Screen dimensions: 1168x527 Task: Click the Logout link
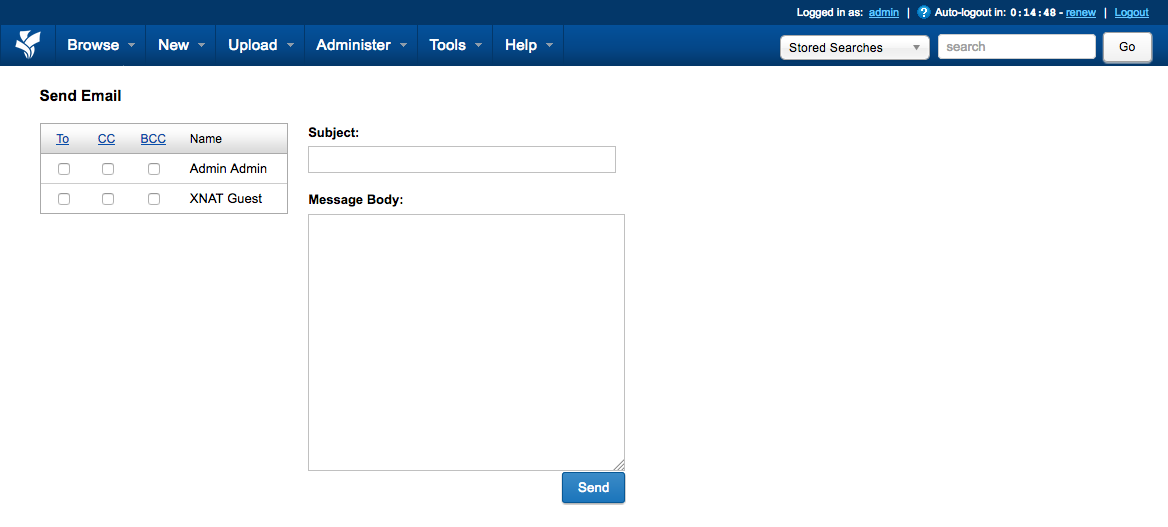coord(1131,13)
